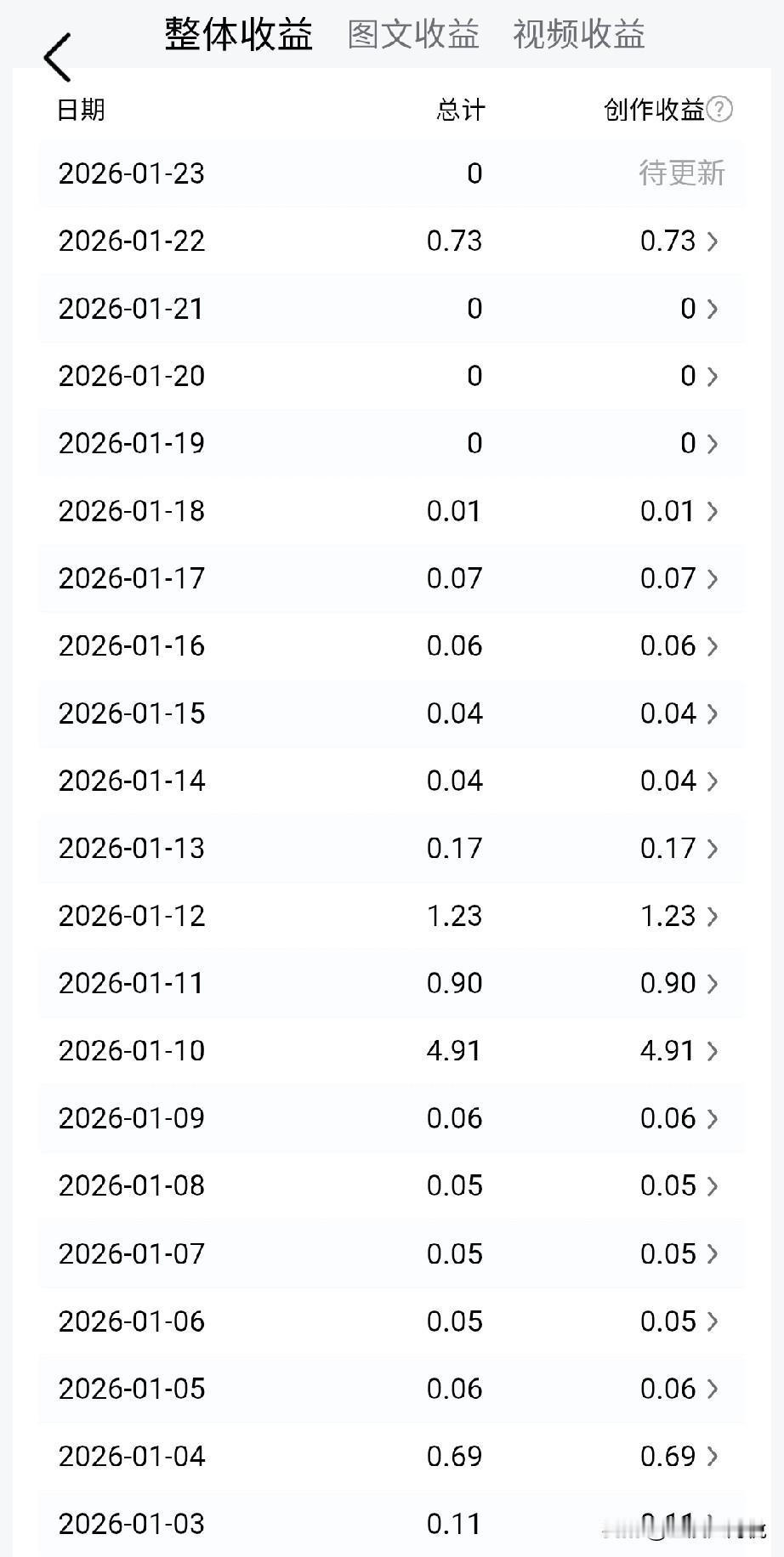Tap chevron beside 0.90 on 2026-01-11
Screen dimensions: 784x1557
click(713, 984)
